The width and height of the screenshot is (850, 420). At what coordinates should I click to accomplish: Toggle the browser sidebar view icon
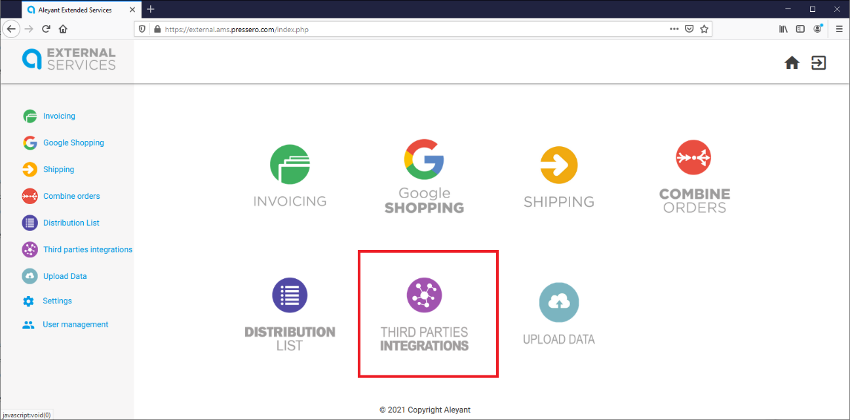800,29
